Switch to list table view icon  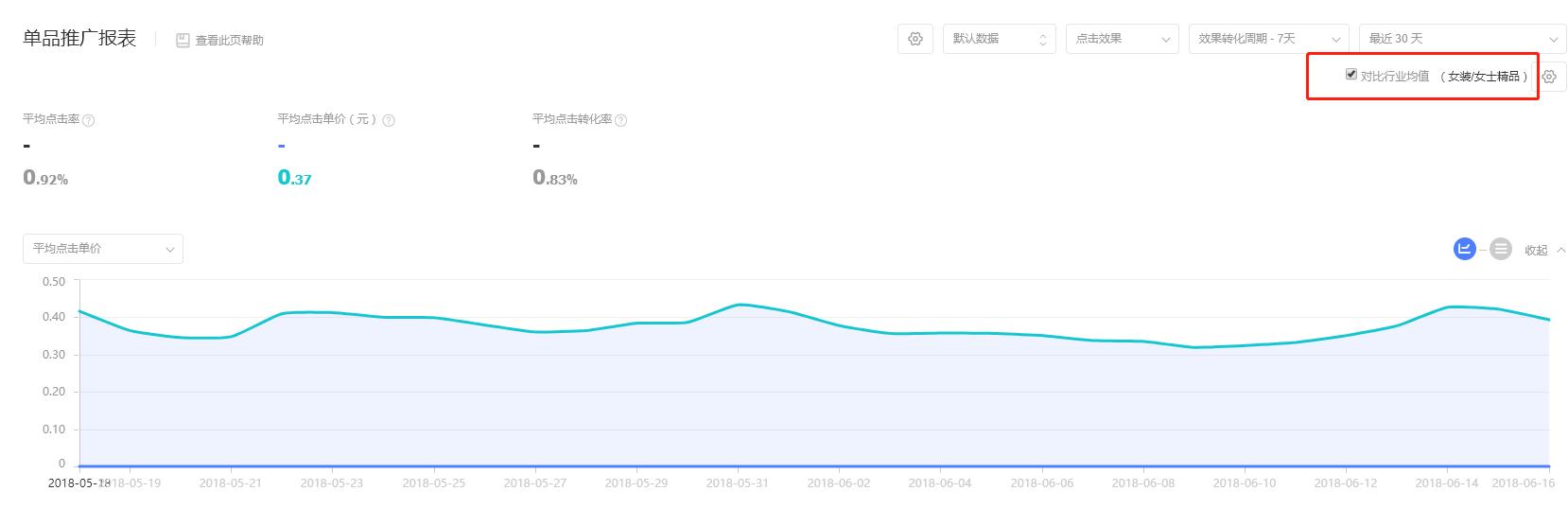coord(1501,249)
